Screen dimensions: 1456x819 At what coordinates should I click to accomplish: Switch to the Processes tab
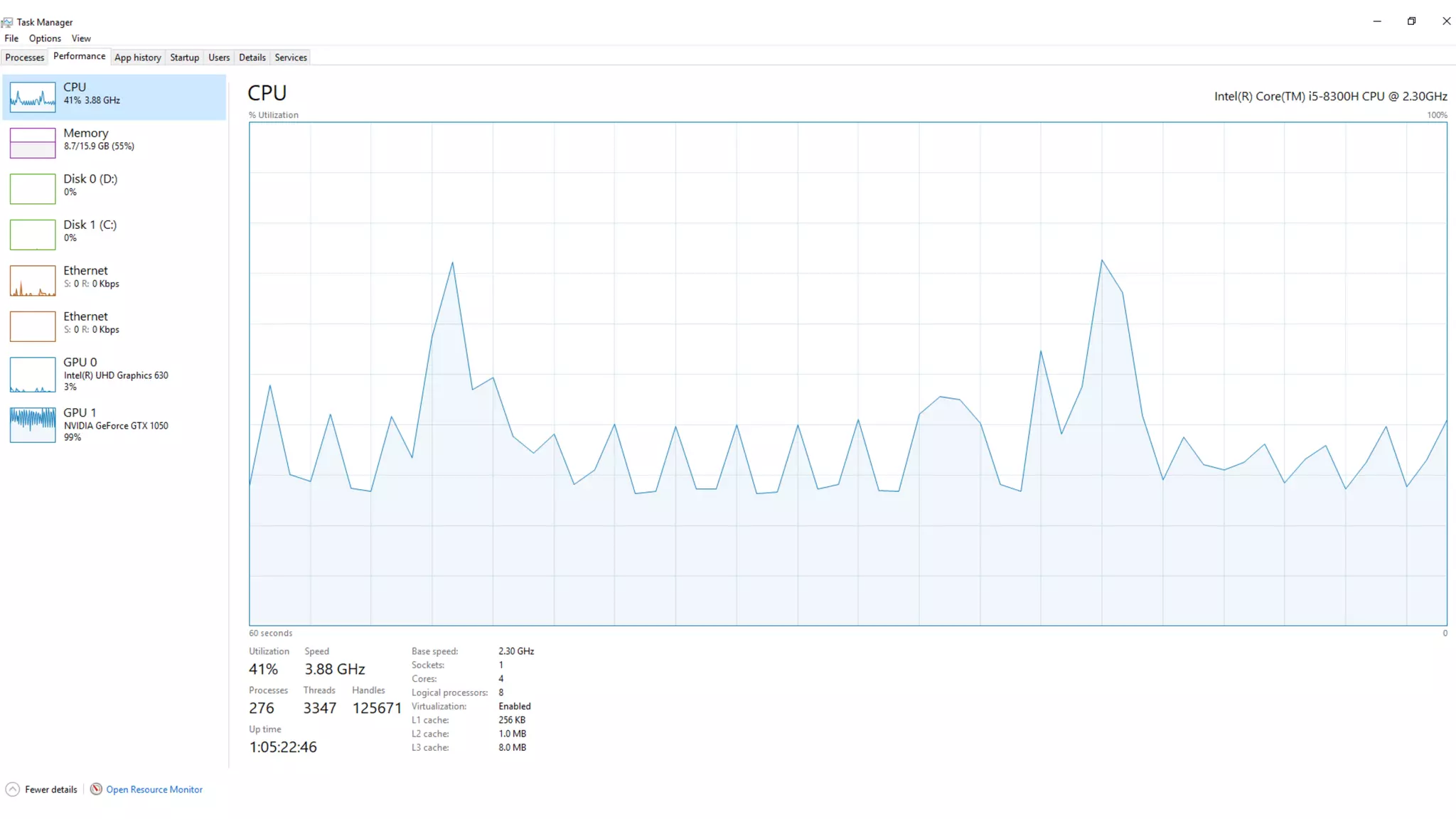[25, 58]
